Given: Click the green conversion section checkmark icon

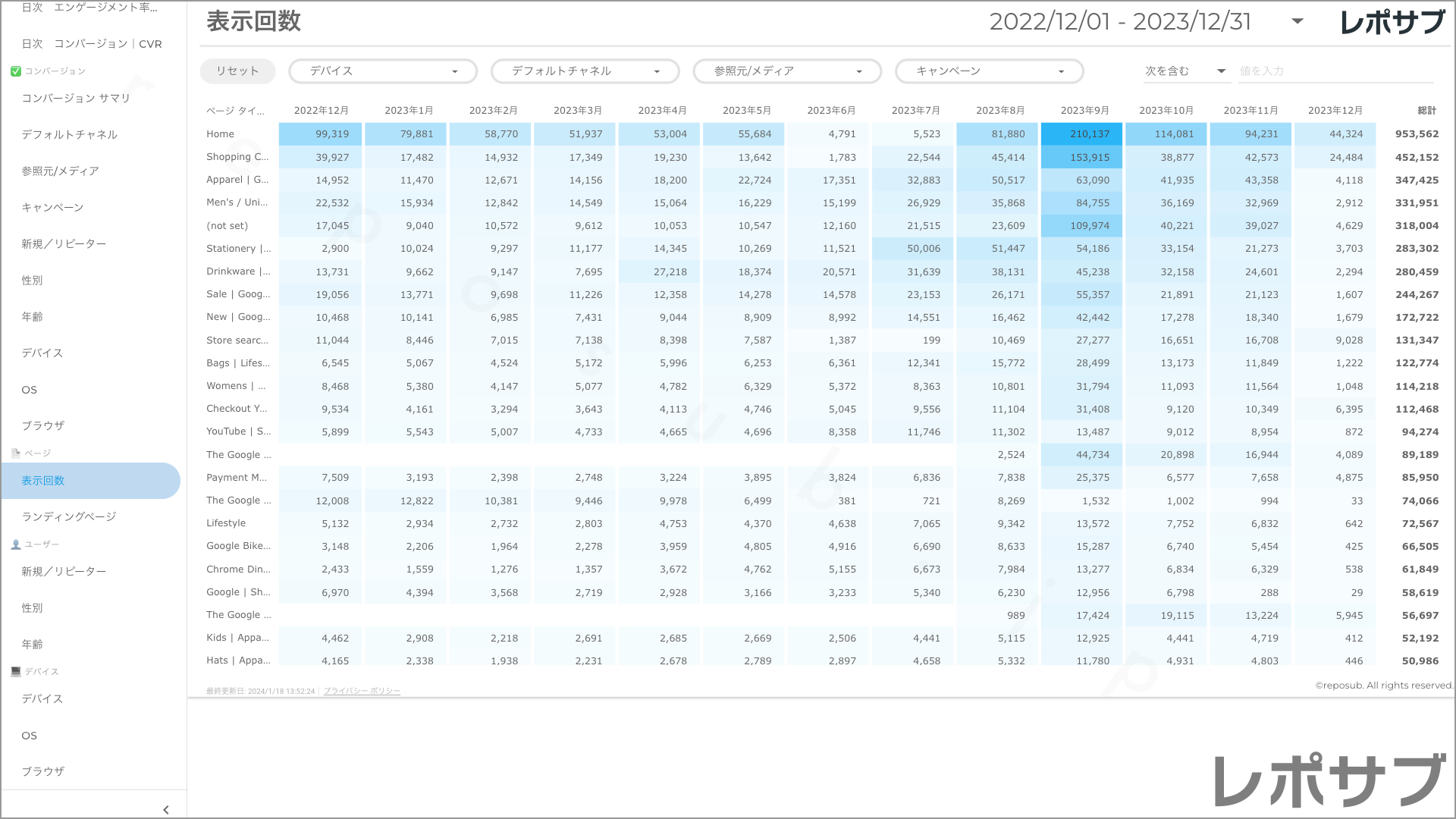Looking at the screenshot, I should click(15, 71).
